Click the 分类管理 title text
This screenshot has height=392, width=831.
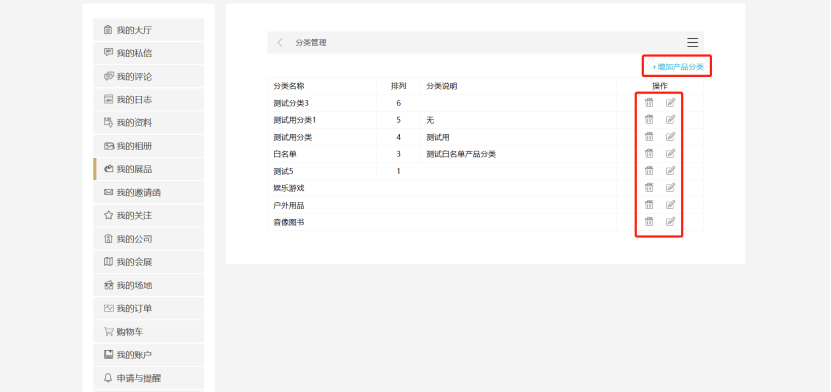pyautogui.click(x=311, y=43)
